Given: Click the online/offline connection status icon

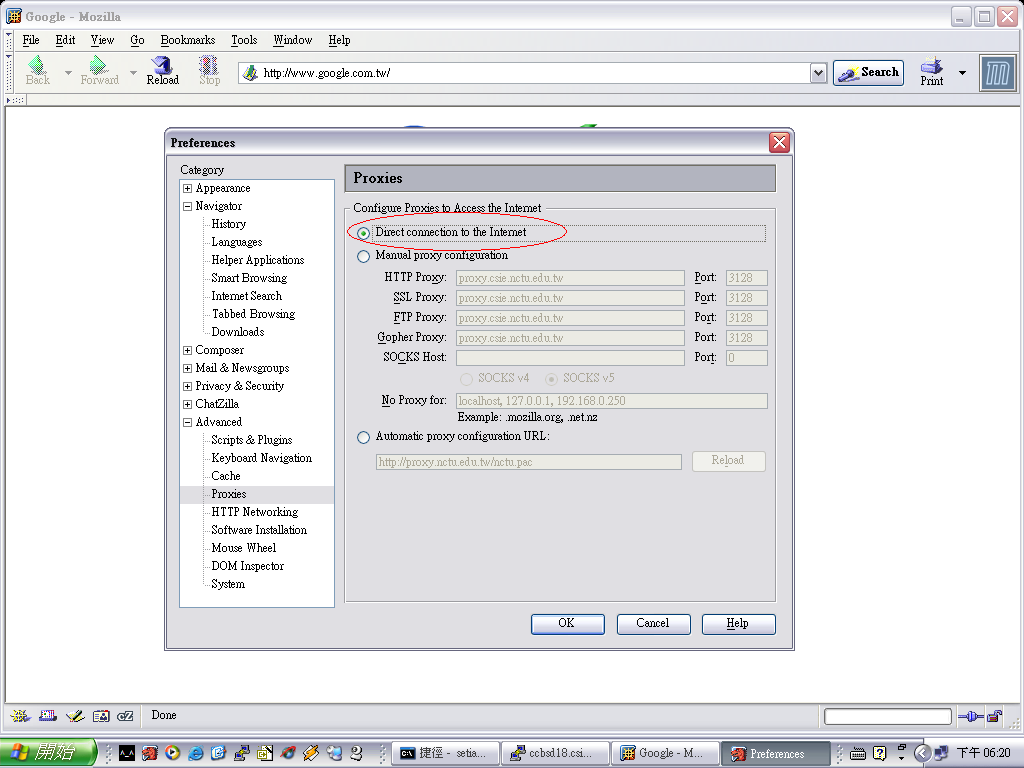Looking at the screenshot, I should click(969, 716).
